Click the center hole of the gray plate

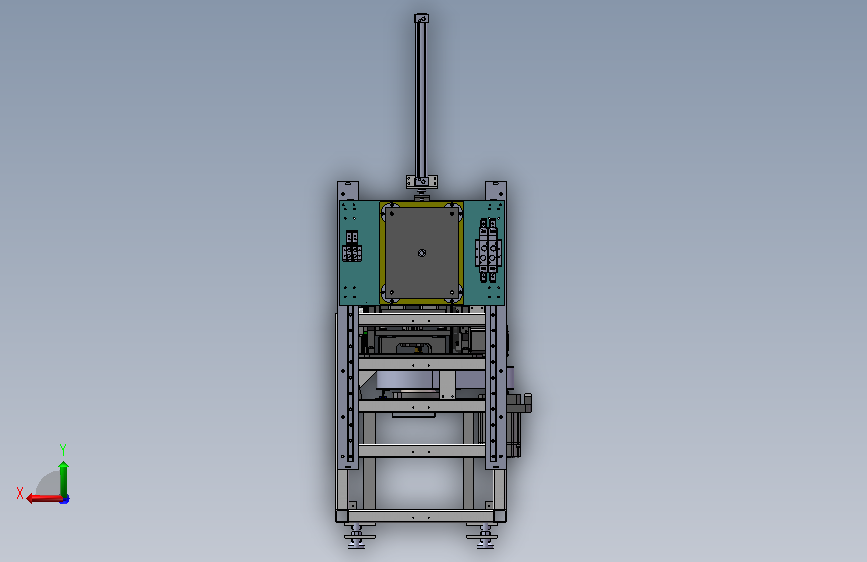422,253
